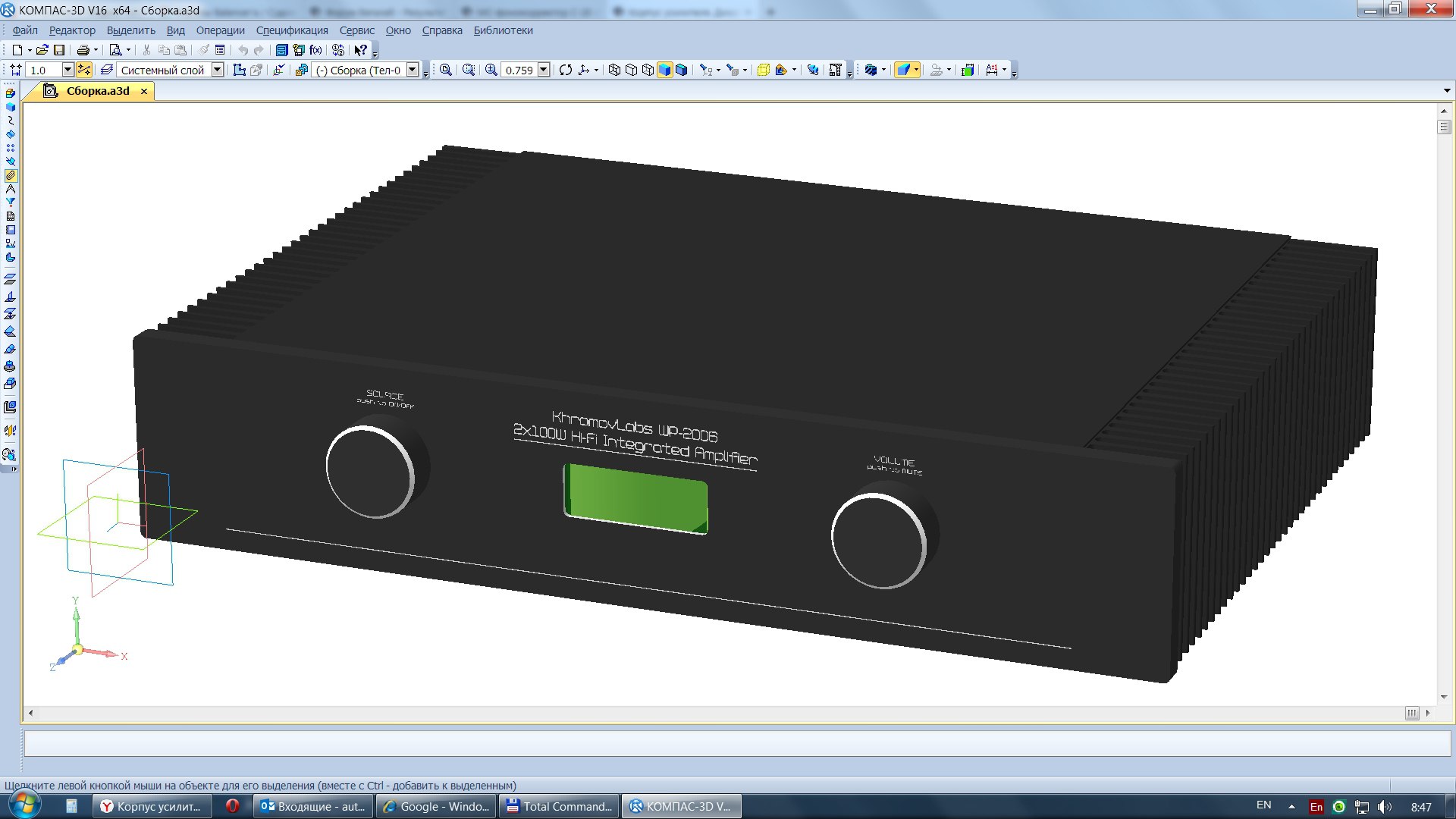Expand the open documents list arrow
Viewport: 1456px width, 819px height.
(x=1447, y=90)
